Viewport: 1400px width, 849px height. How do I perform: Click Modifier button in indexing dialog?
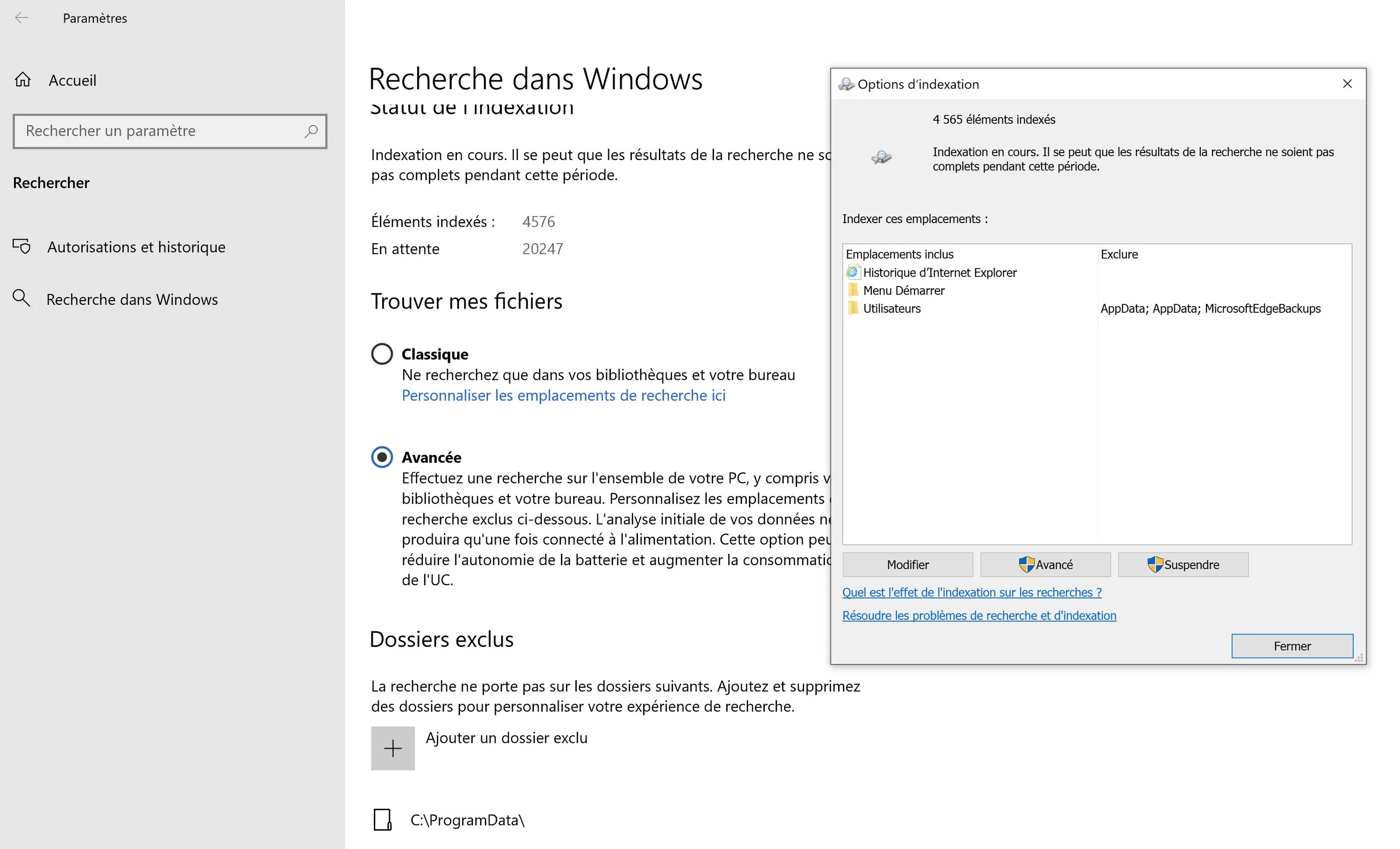point(907,564)
